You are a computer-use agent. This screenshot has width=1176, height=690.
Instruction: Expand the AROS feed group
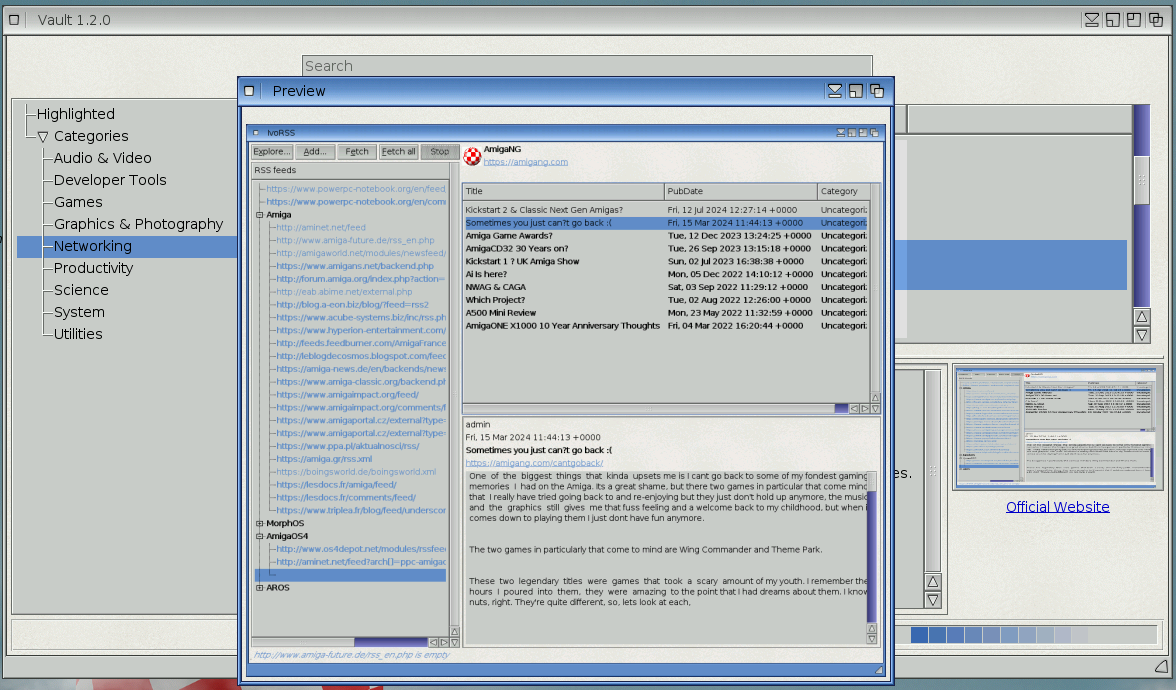coord(260,588)
